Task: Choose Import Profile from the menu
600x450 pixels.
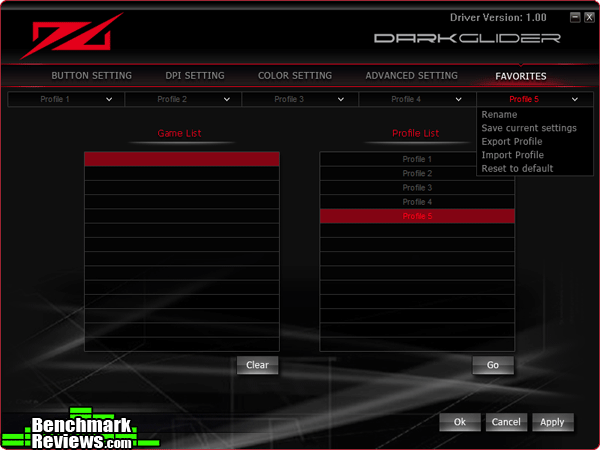Action: [x=512, y=155]
